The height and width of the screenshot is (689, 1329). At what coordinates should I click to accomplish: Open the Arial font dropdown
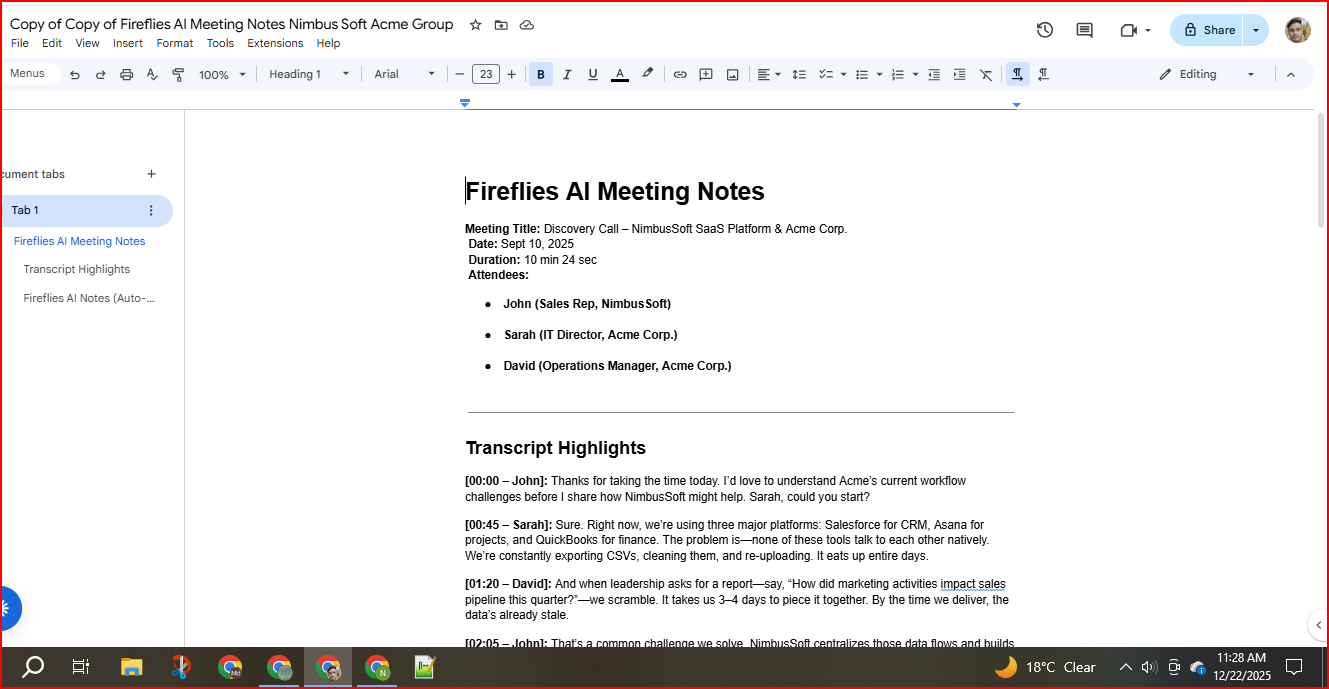point(405,74)
